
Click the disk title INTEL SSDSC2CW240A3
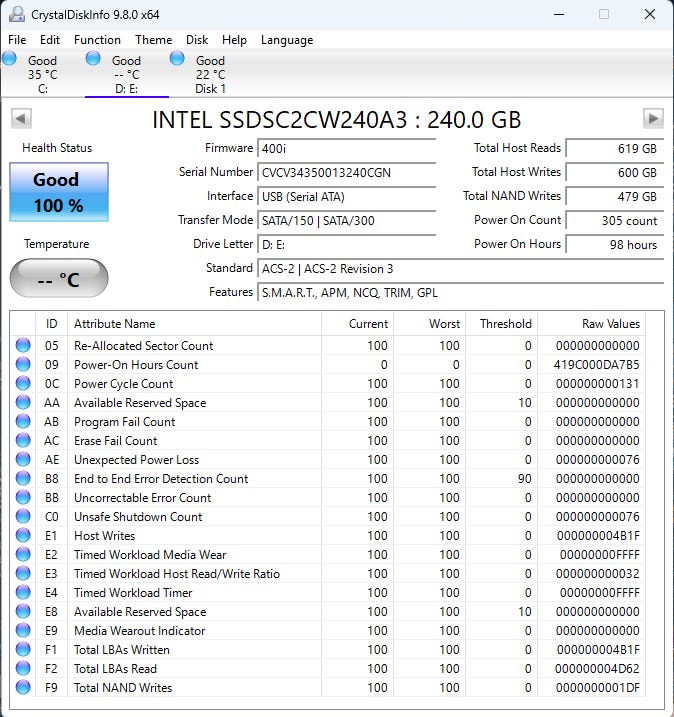point(337,120)
